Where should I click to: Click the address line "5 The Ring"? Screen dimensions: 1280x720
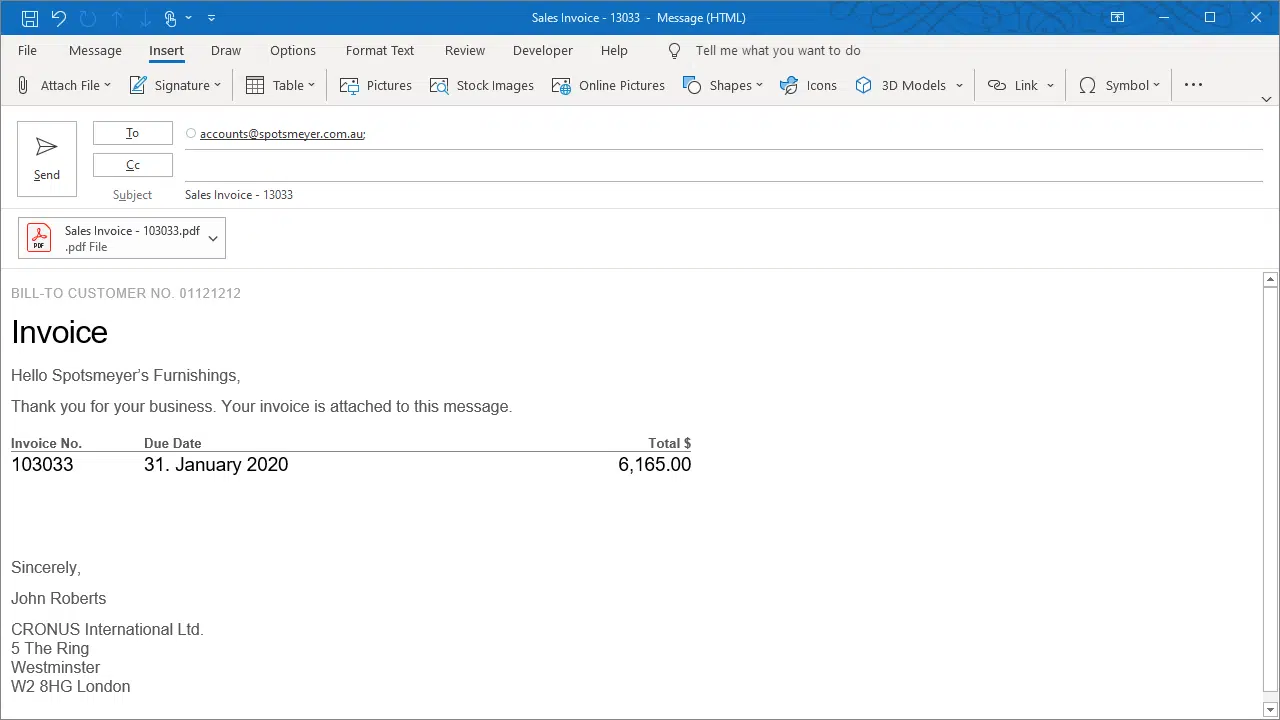click(x=50, y=649)
